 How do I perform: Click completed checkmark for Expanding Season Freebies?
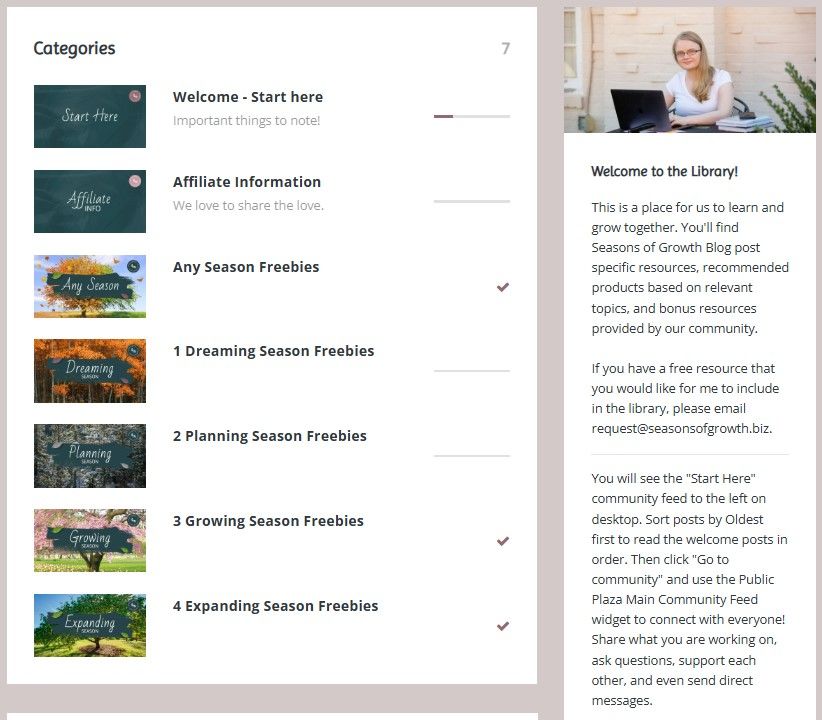(503, 626)
